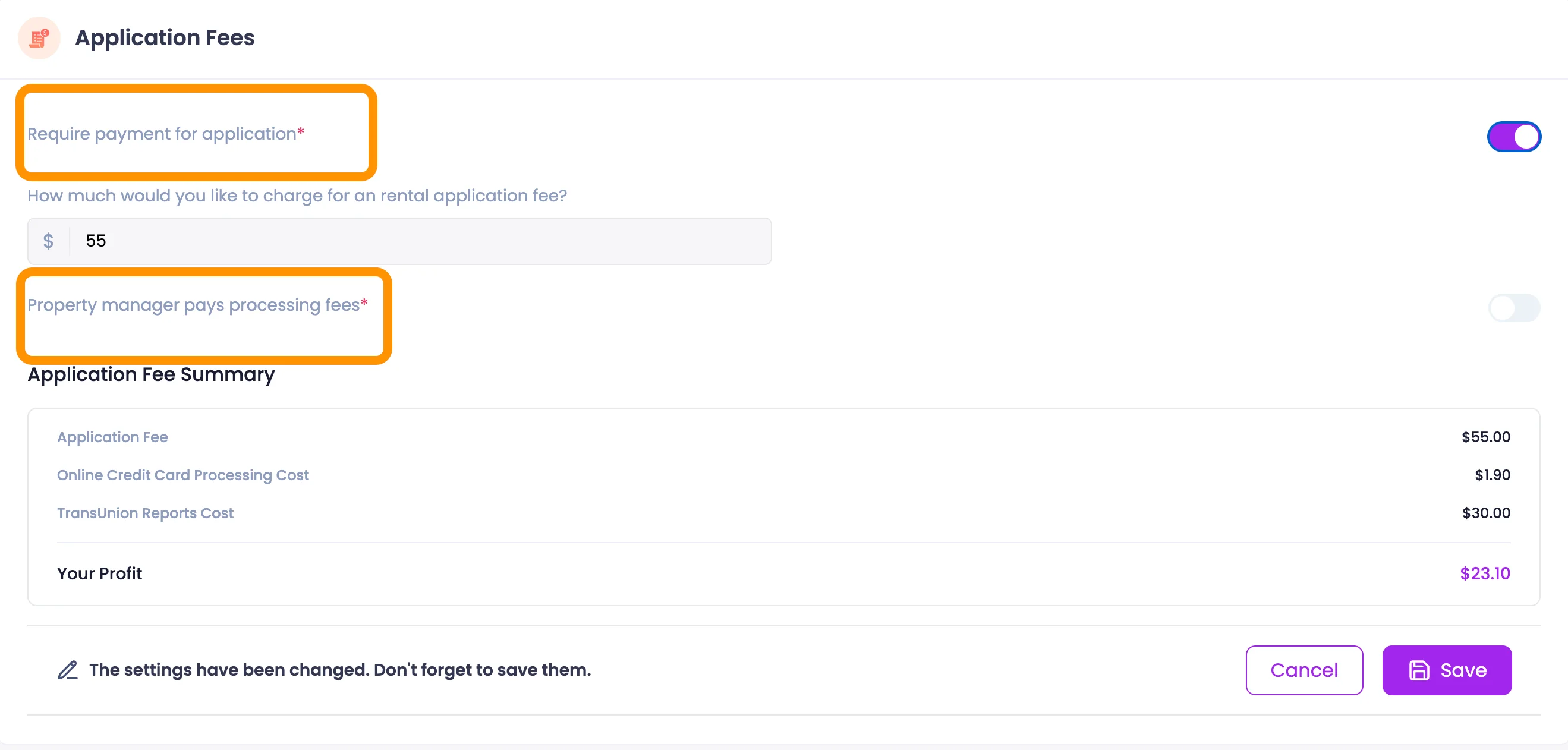Disable the Require payment for application toggle
Screen dimensions: 1568x750
click(x=1513, y=136)
